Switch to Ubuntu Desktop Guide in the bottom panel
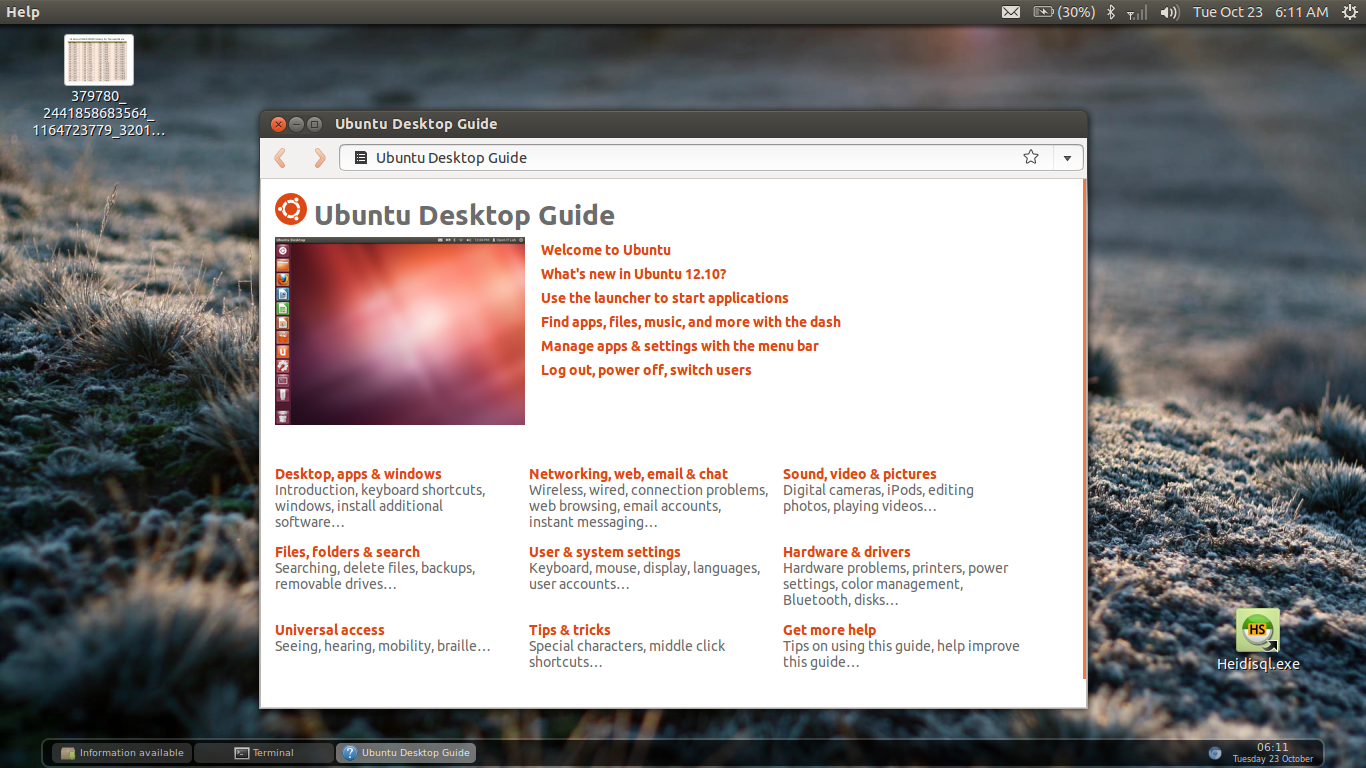 pyautogui.click(x=405, y=753)
